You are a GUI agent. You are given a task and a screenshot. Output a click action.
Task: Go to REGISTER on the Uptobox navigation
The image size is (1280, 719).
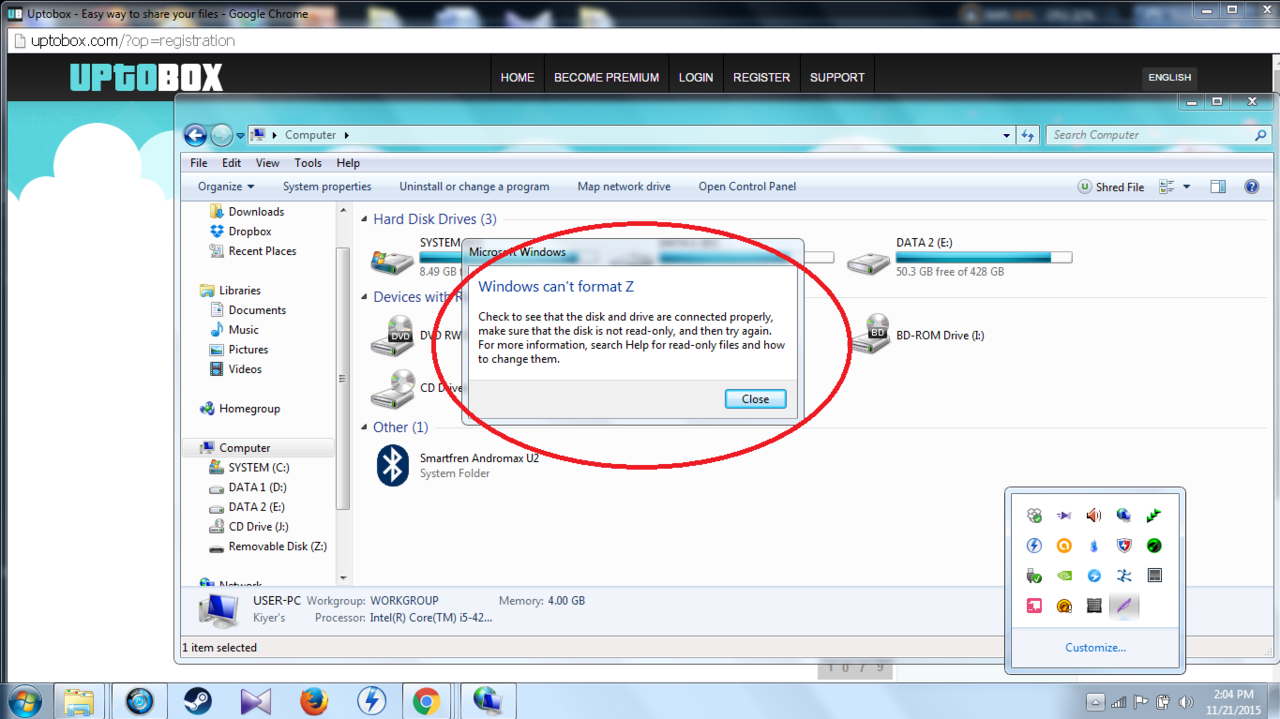pos(761,77)
